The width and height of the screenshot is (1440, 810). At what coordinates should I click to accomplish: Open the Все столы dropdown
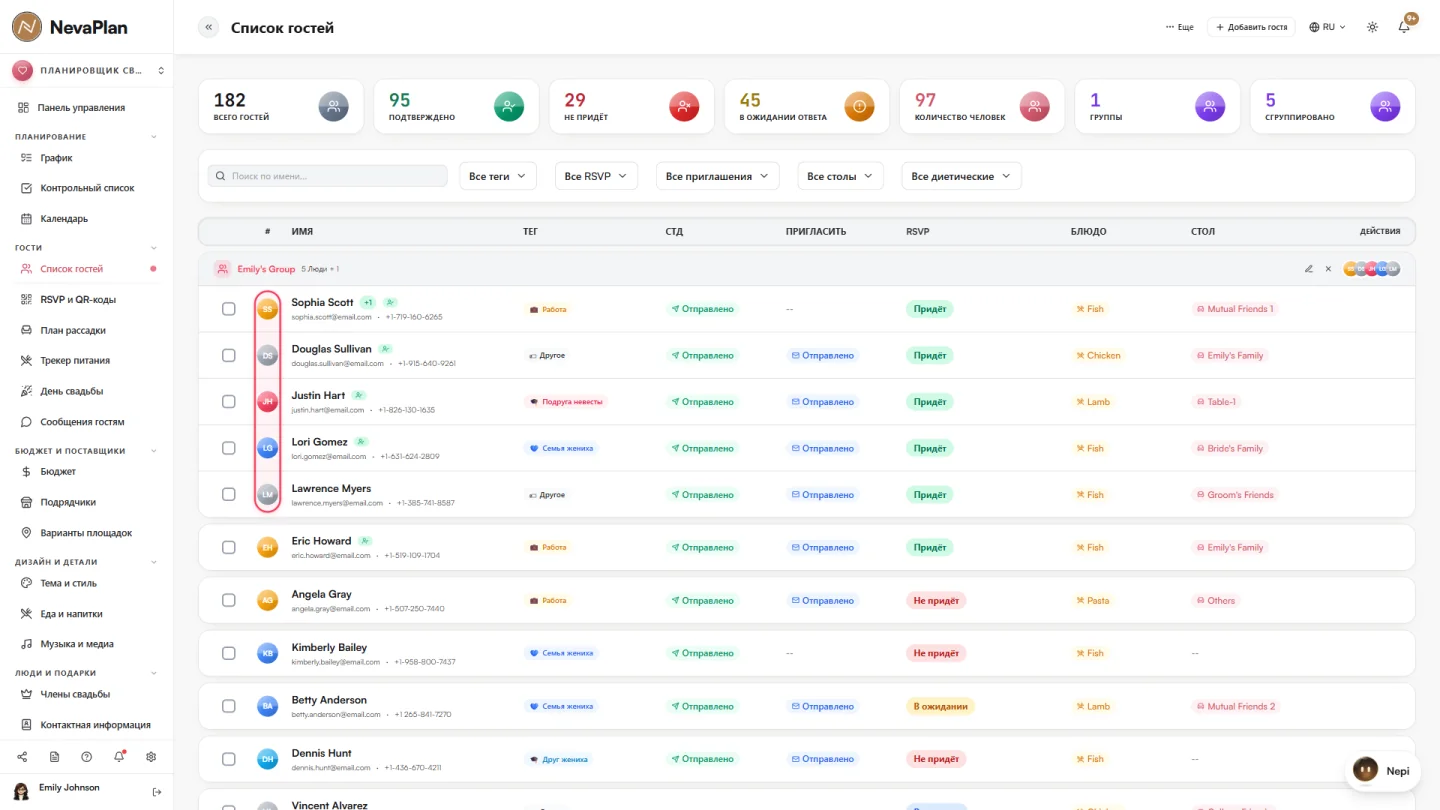click(x=840, y=176)
